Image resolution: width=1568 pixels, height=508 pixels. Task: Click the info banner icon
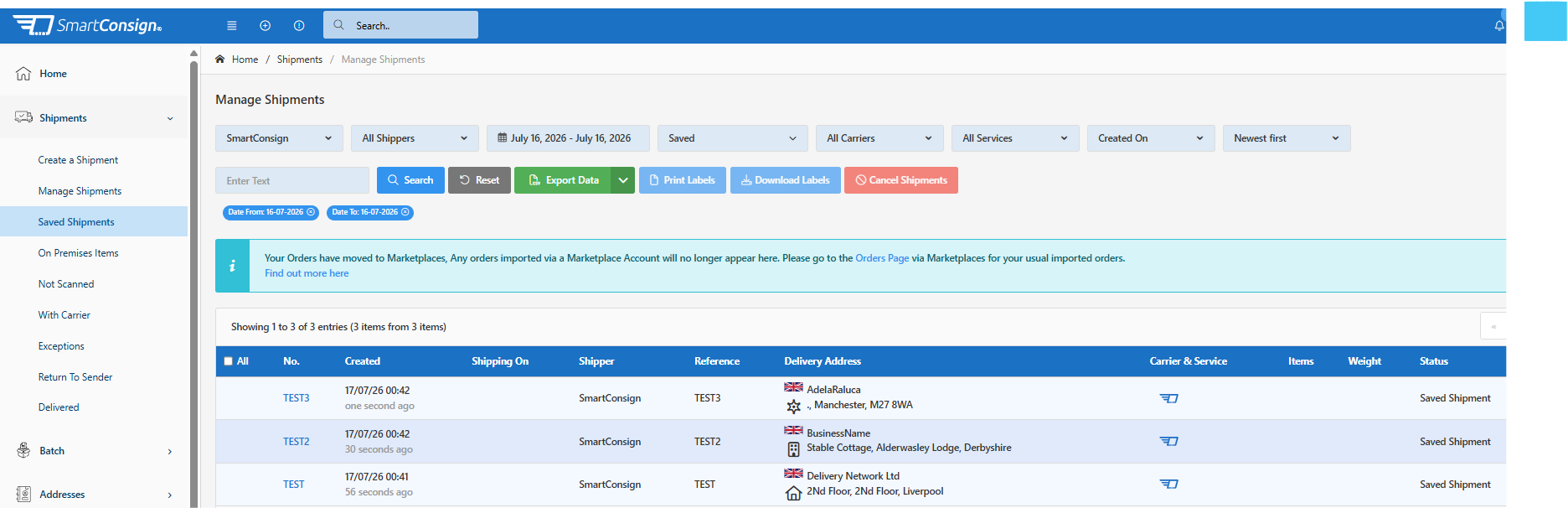(233, 266)
